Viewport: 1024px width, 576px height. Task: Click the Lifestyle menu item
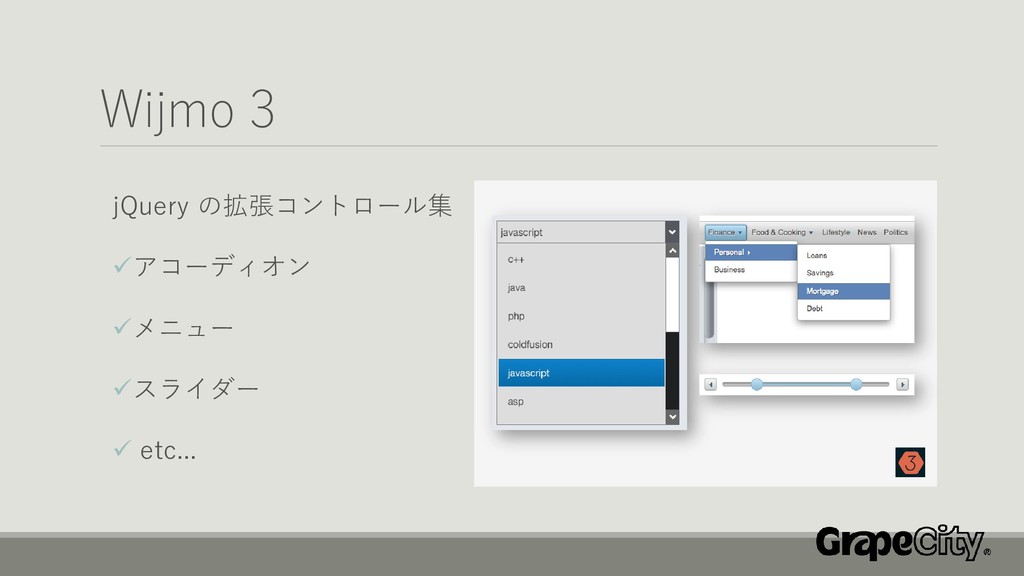(x=836, y=232)
